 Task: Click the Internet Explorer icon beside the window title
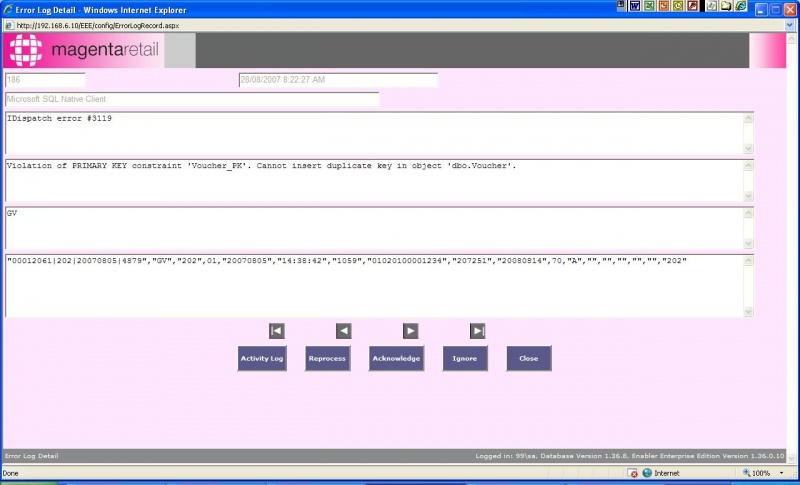(x=8, y=10)
